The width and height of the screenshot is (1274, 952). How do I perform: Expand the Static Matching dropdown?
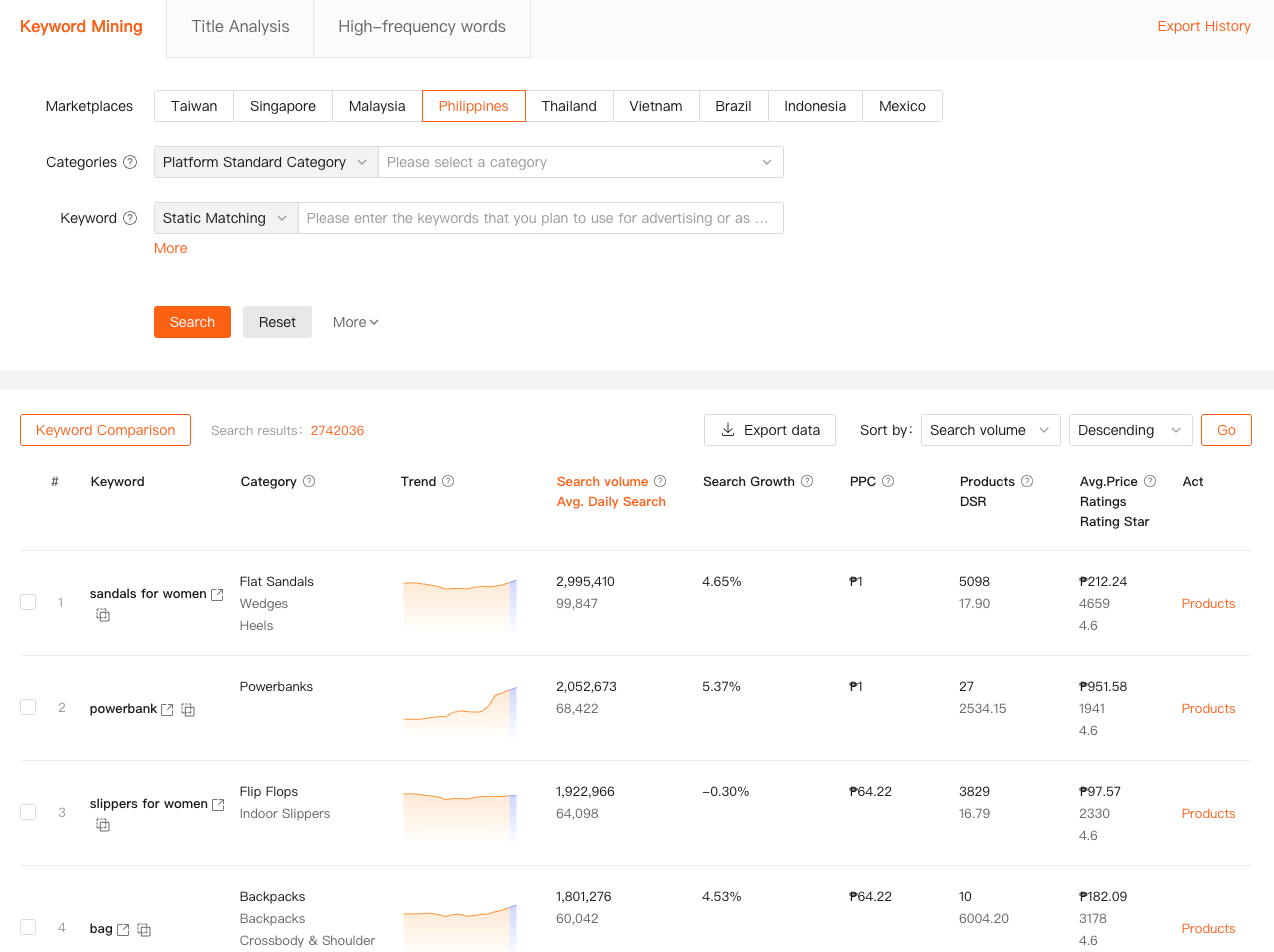pos(226,218)
